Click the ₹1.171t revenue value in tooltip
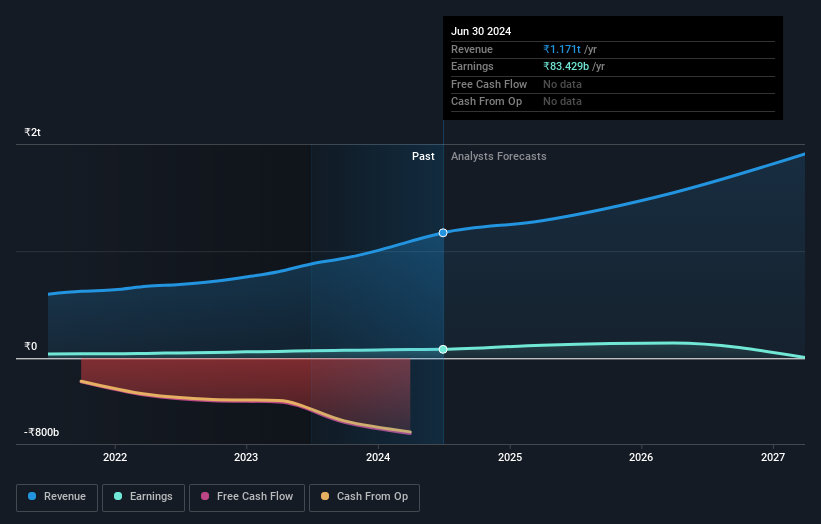 click(x=562, y=49)
